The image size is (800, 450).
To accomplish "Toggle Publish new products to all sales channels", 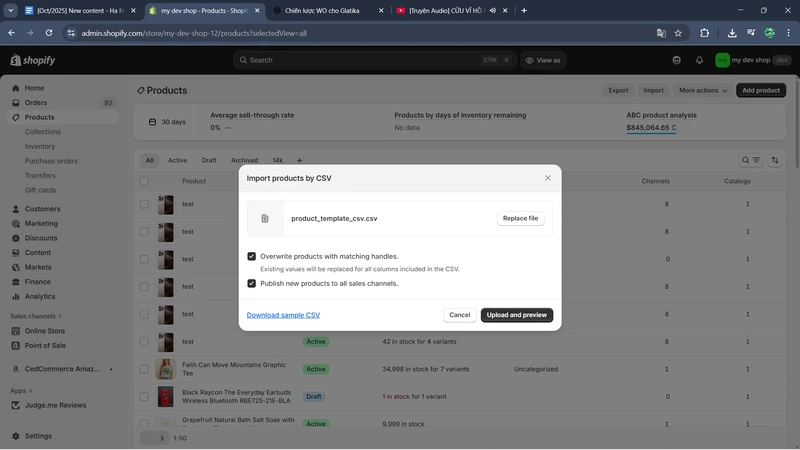I will [252, 283].
